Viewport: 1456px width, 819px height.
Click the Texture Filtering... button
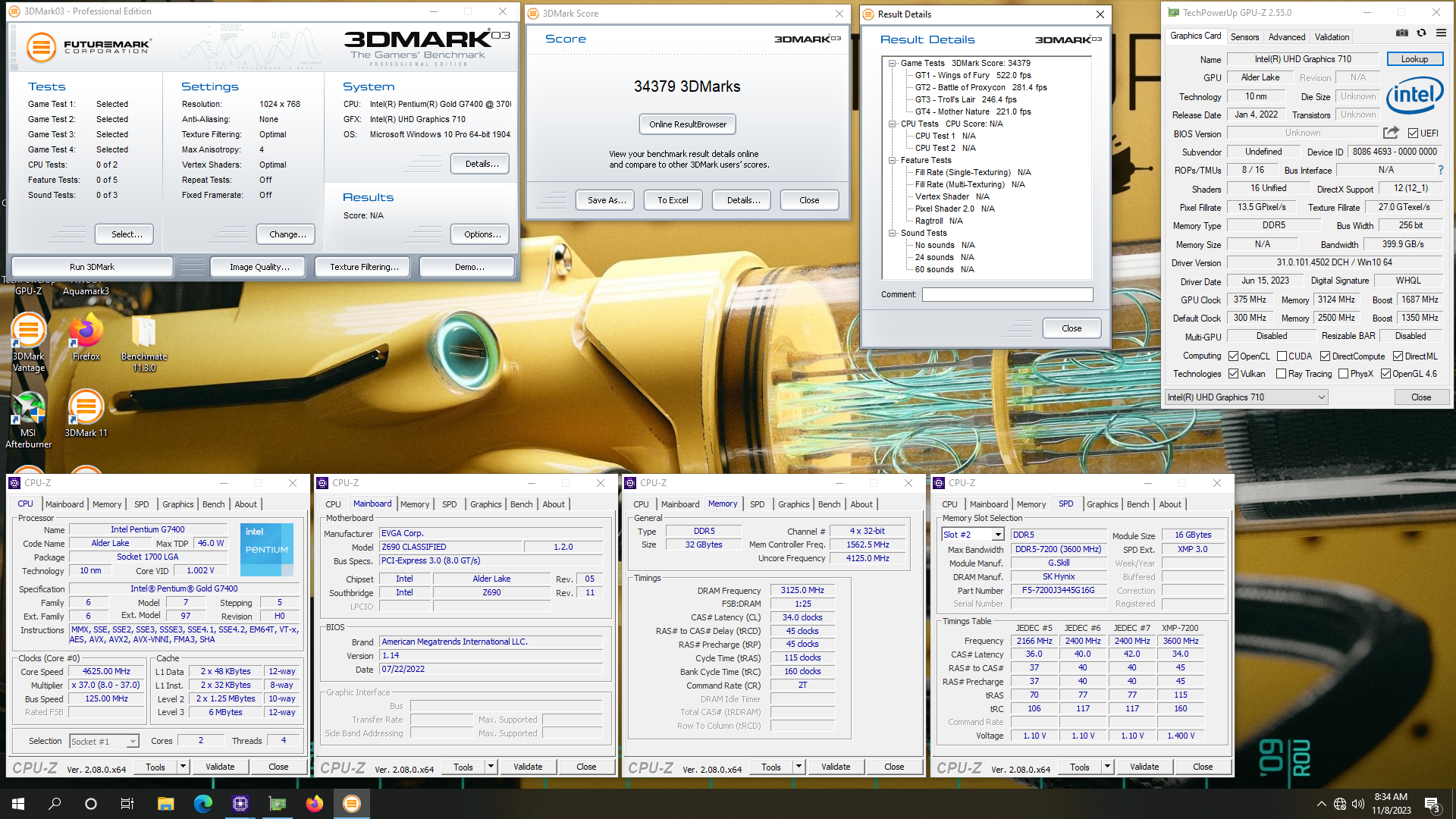364,267
